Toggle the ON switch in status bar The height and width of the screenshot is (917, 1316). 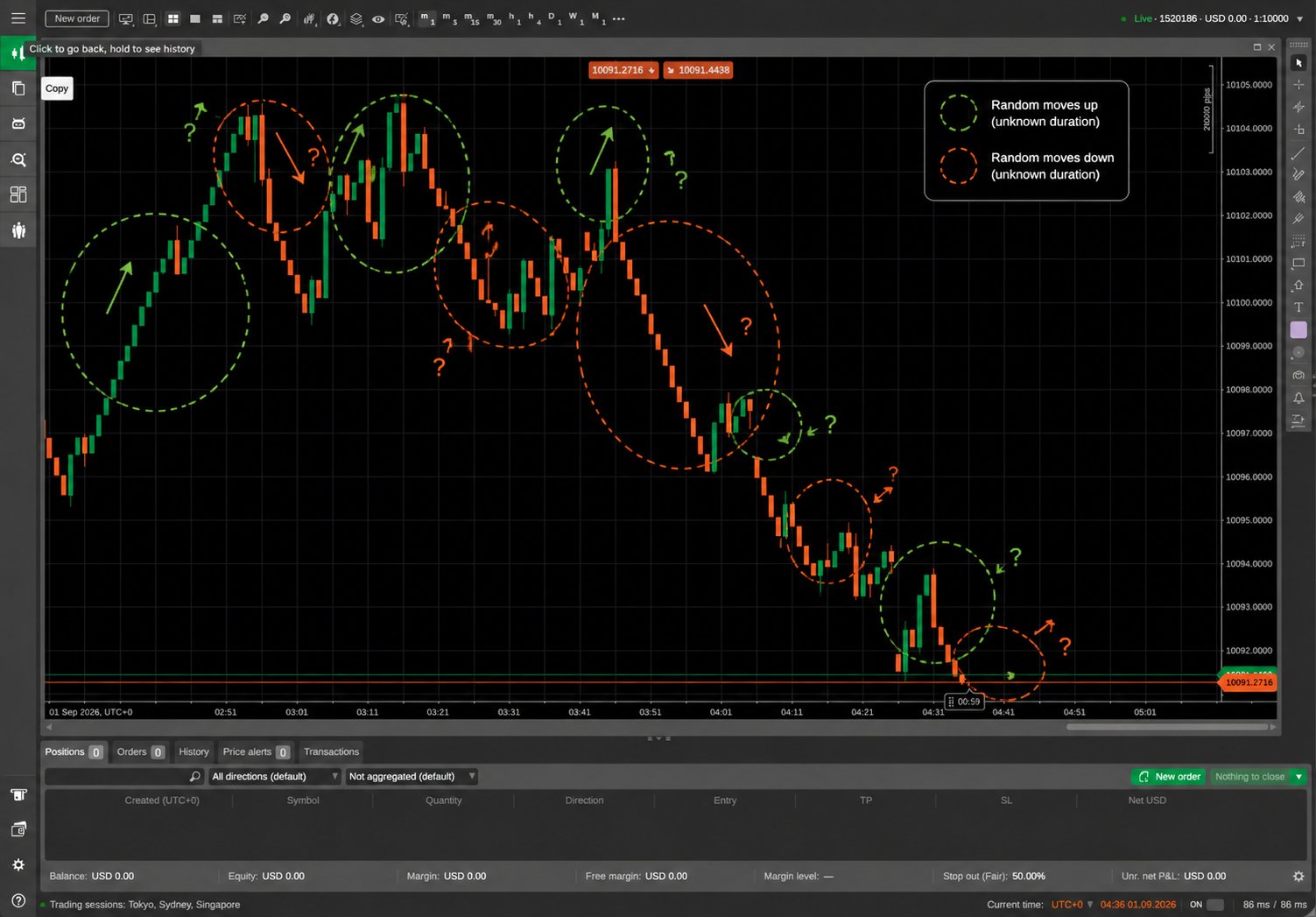point(1215,905)
